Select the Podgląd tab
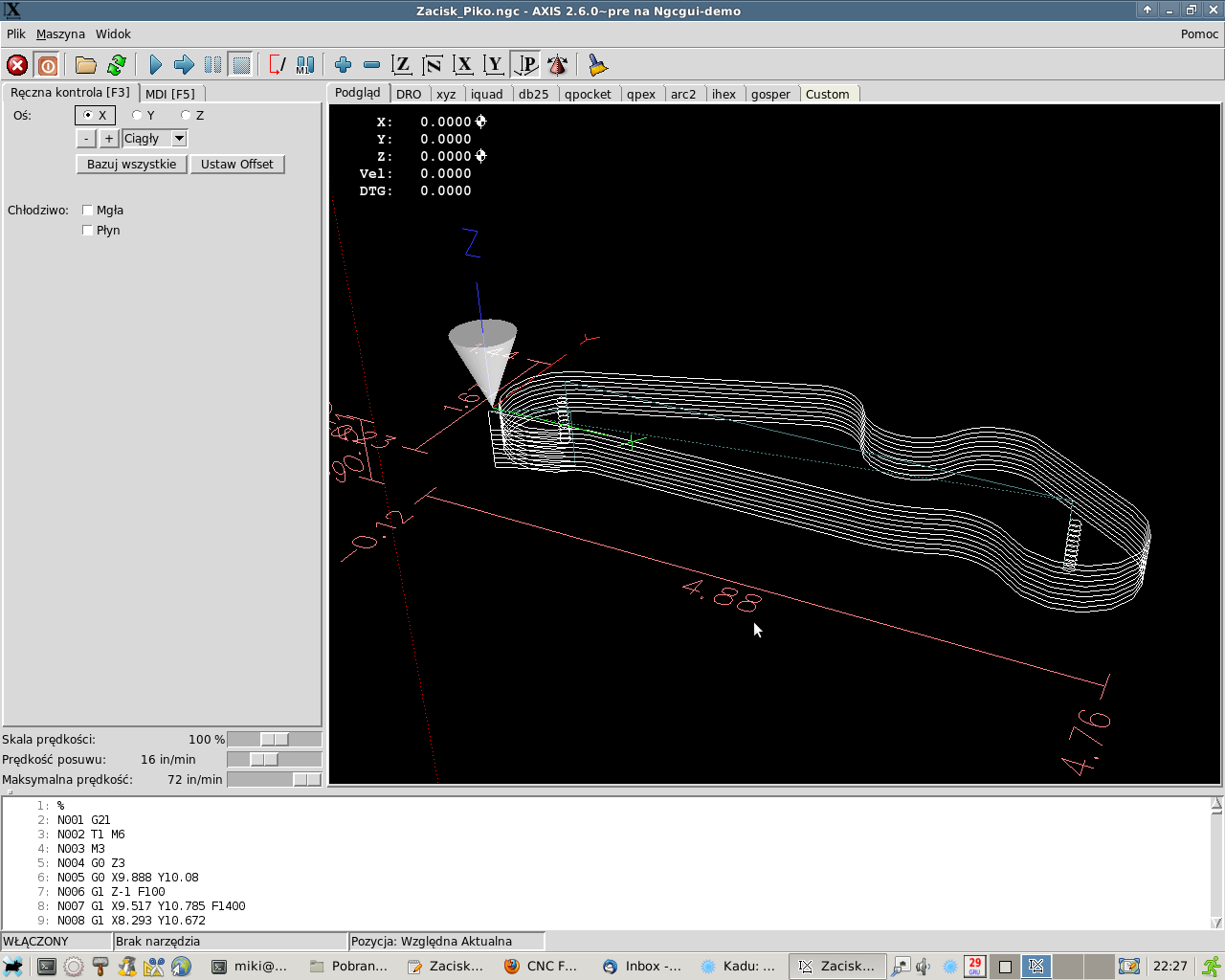 tap(358, 93)
